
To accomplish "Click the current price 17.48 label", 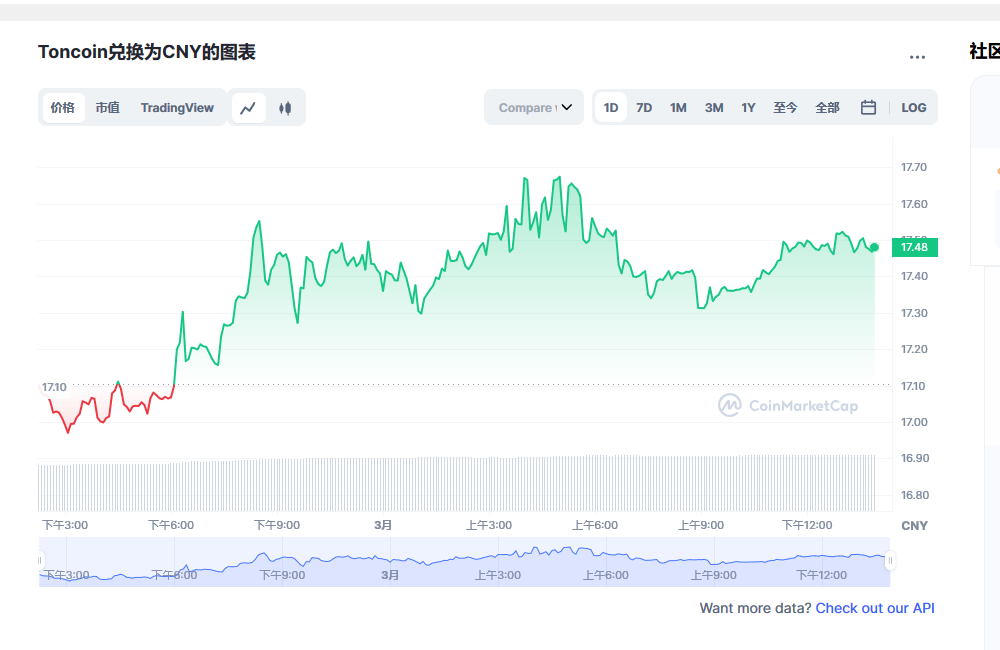I will coord(915,247).
